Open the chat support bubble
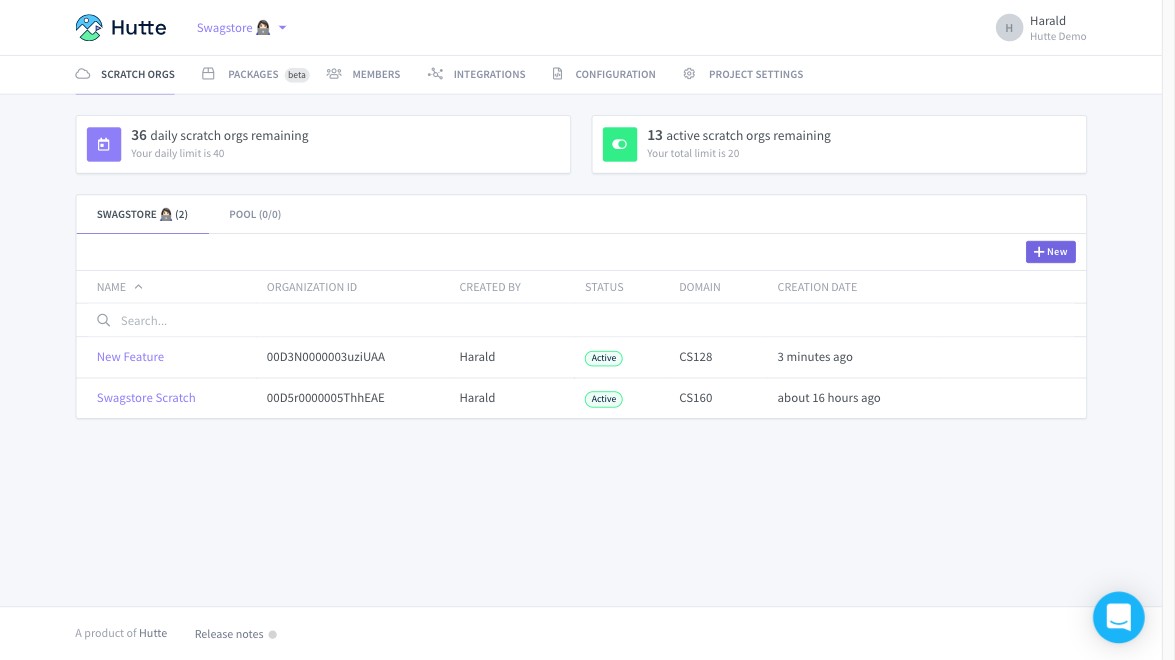Viewport: 1175px width, 660px height. (1118, 617)
